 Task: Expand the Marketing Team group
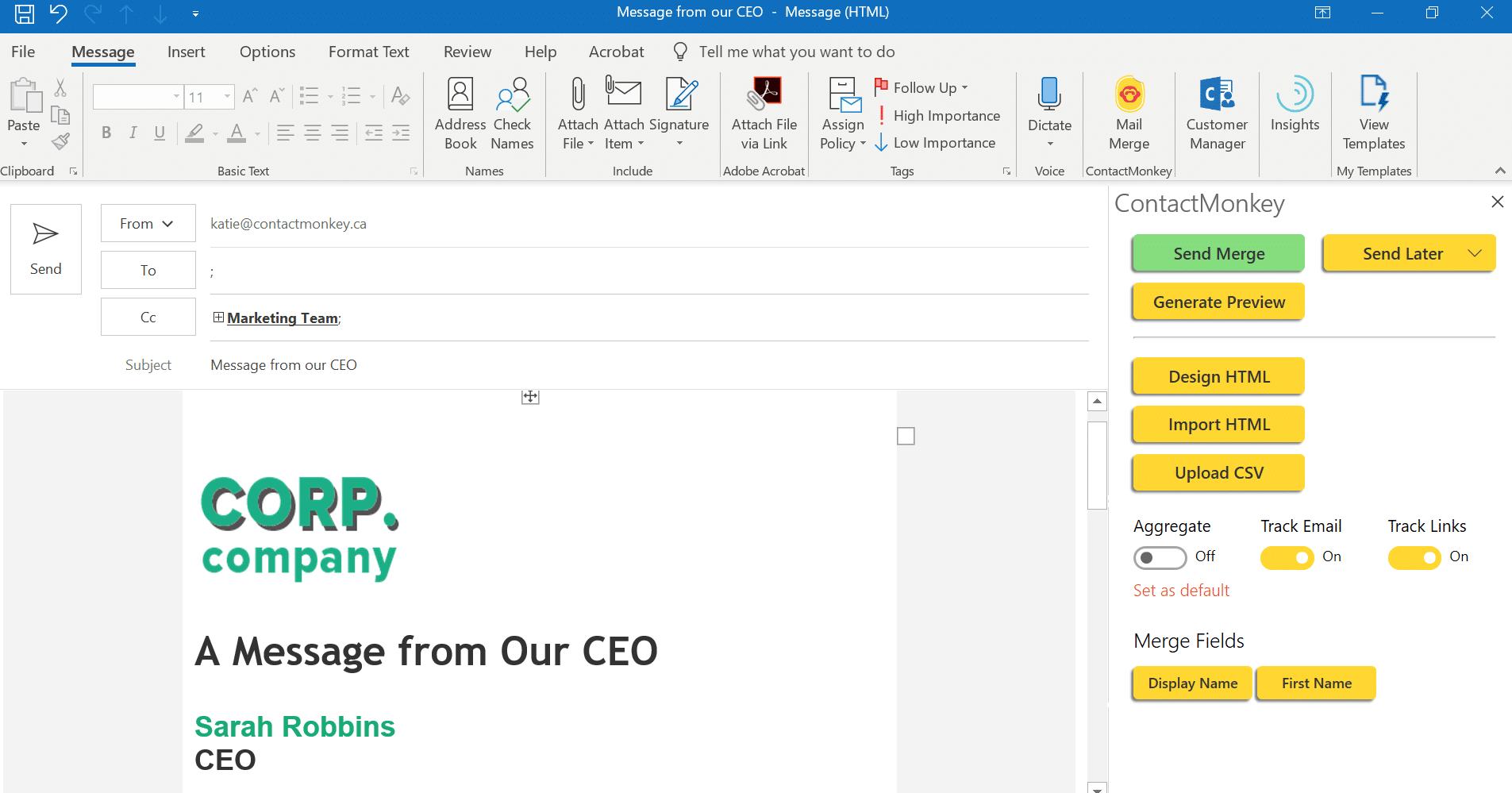[x=218, y=318]
